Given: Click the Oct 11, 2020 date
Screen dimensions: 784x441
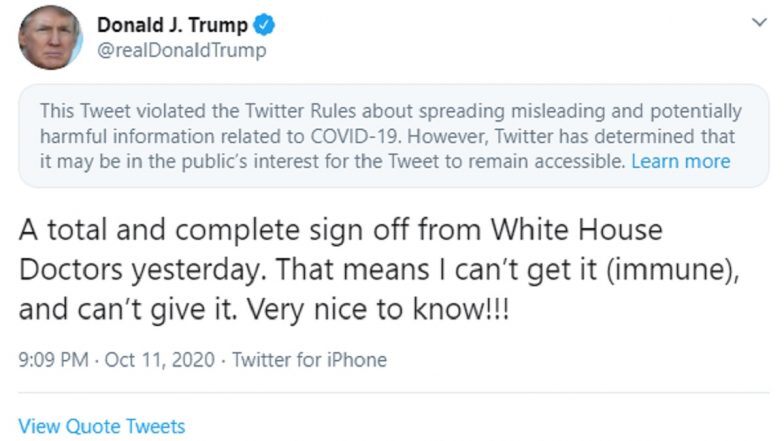Looking at the screenshot, I should click(160, 360).
